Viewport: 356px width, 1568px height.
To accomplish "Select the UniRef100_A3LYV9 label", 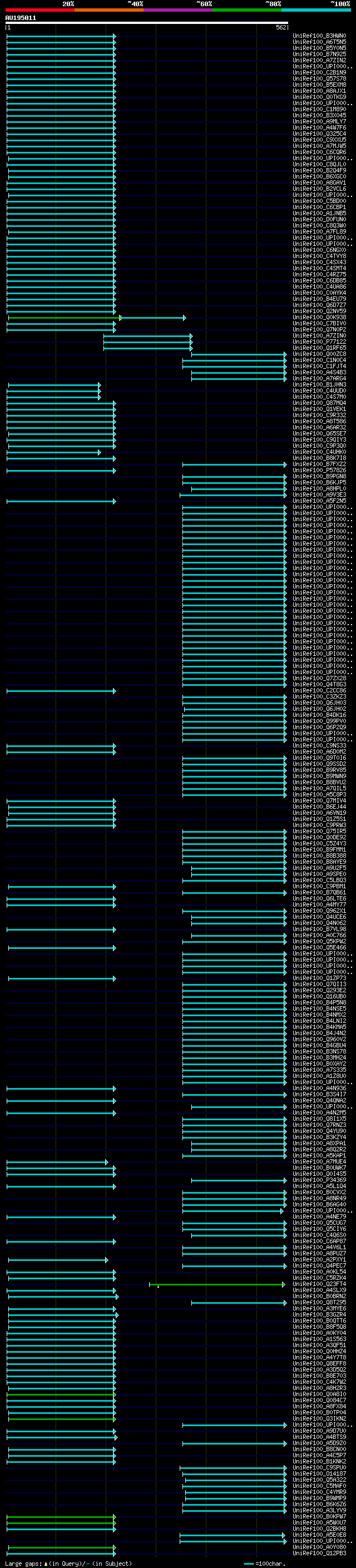I will point(319,1510).
